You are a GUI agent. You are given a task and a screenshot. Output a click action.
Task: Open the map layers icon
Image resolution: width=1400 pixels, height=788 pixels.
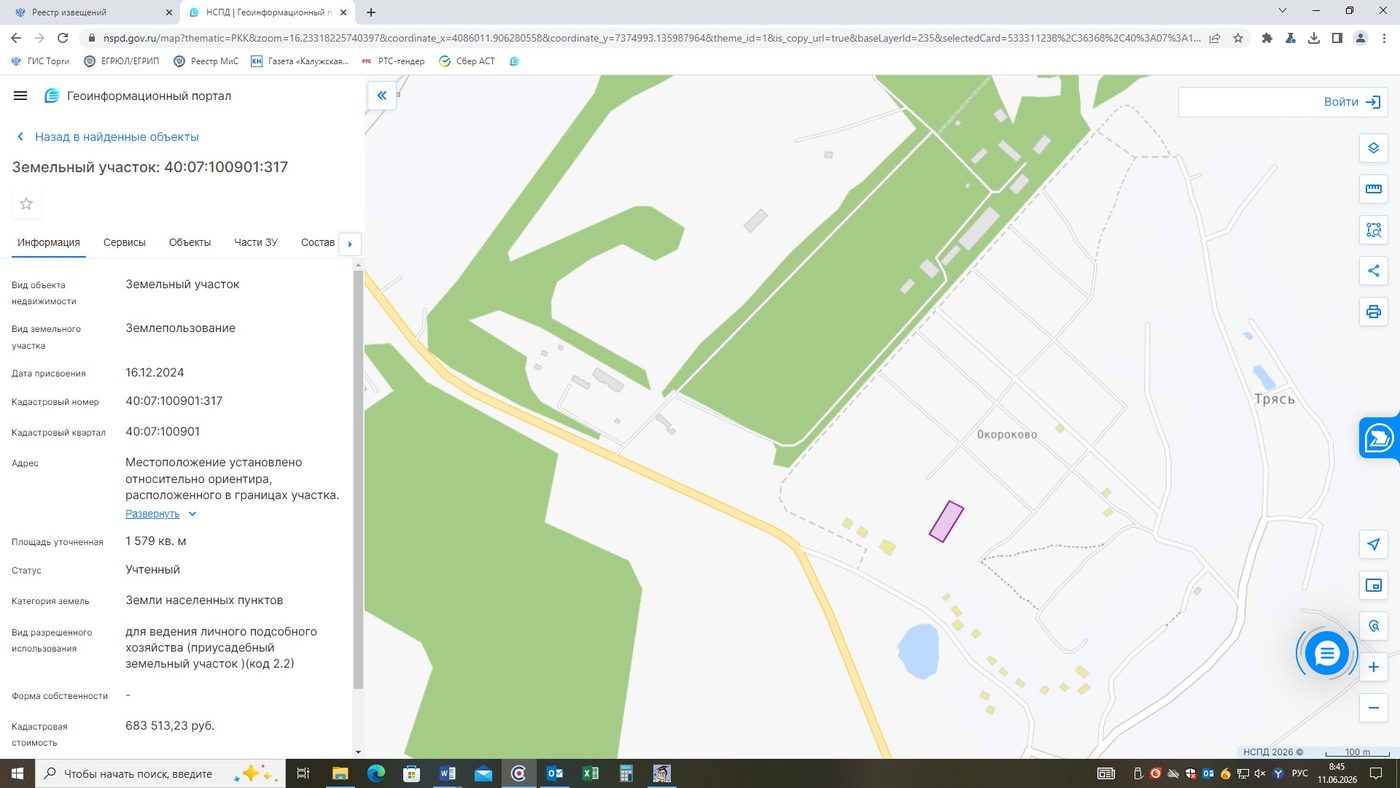click(x=1373, y=148)
